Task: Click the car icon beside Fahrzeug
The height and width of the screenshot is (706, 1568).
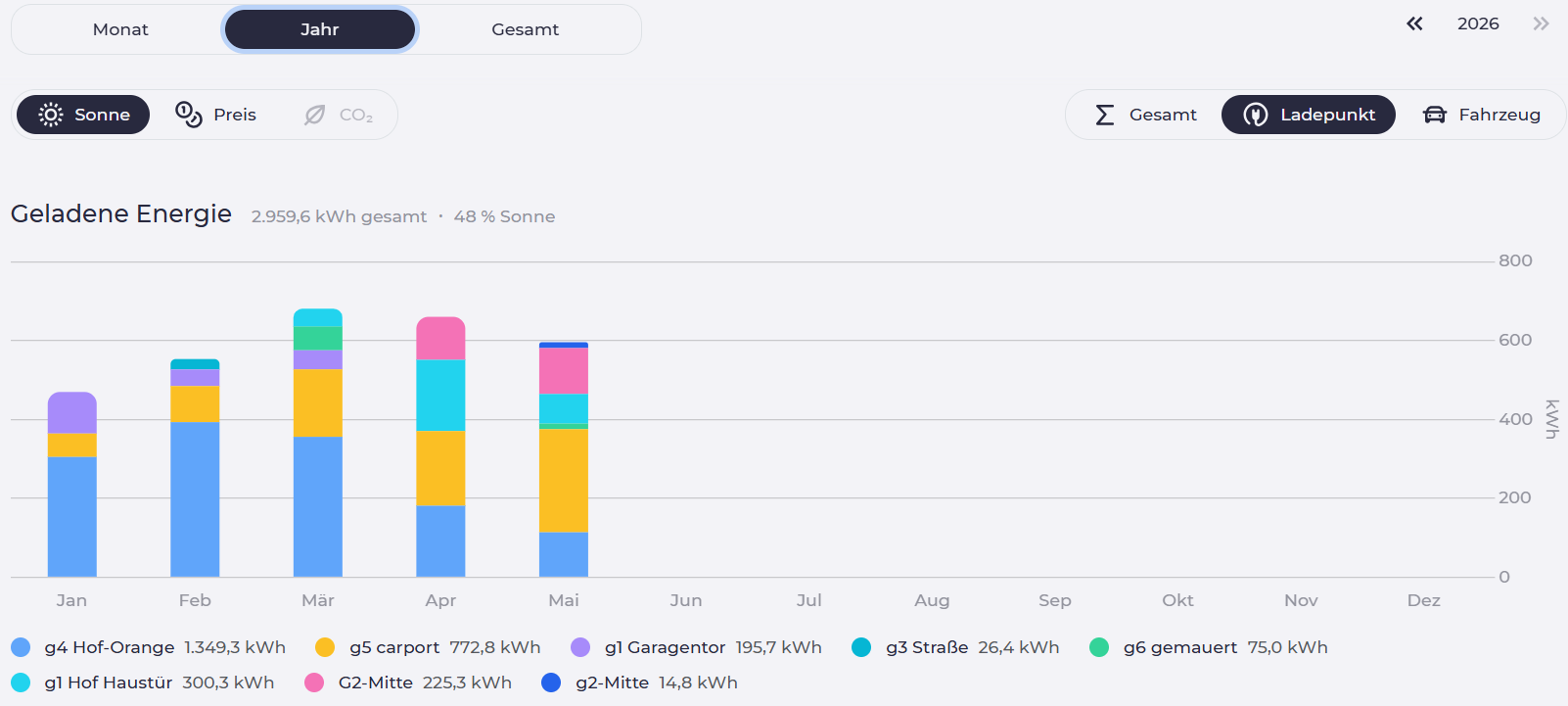Action: point(1435,115)
